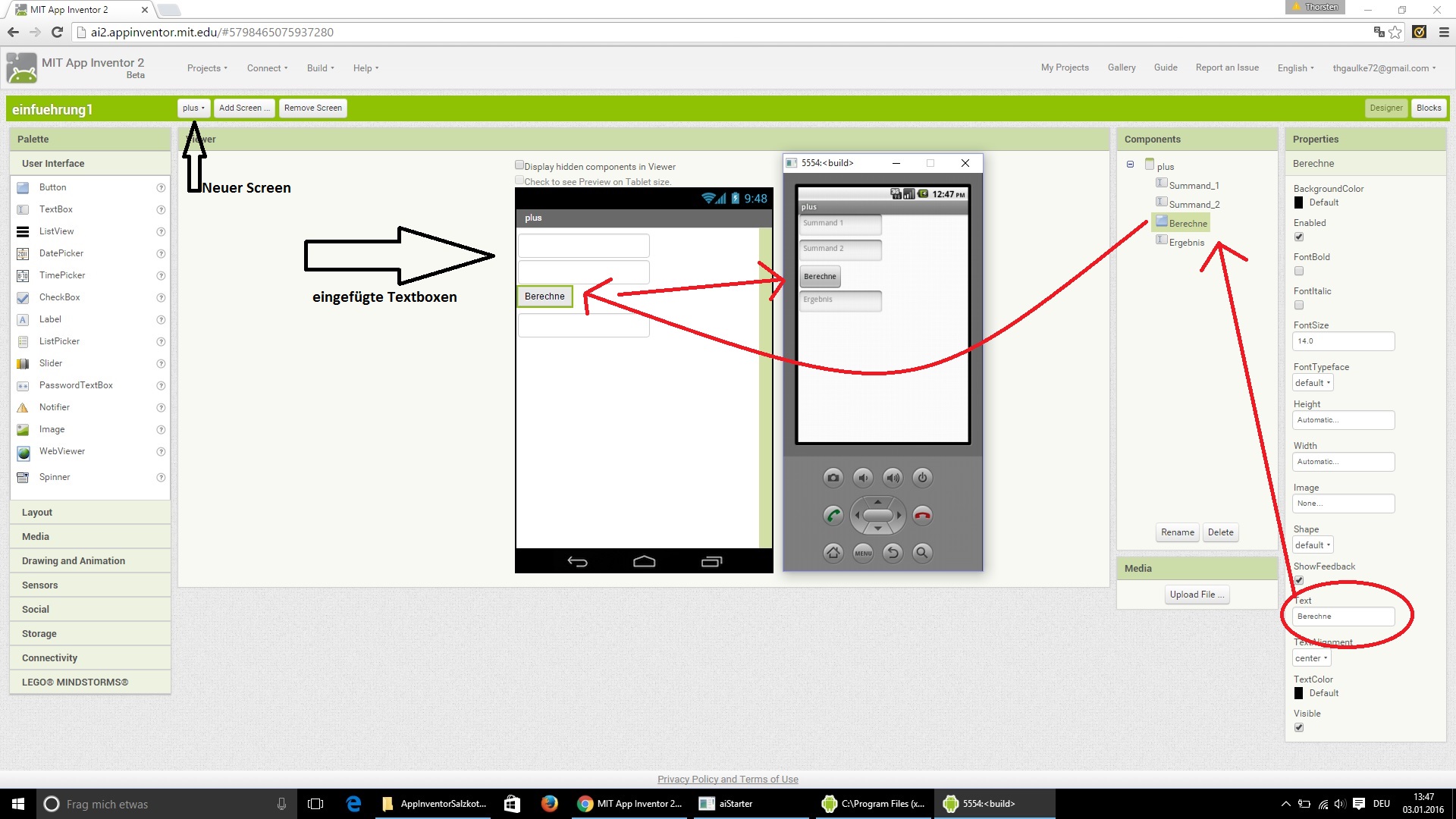Toggle the ShowFeedback checkbox
Screen dimensions: 1456x819
1299,580
